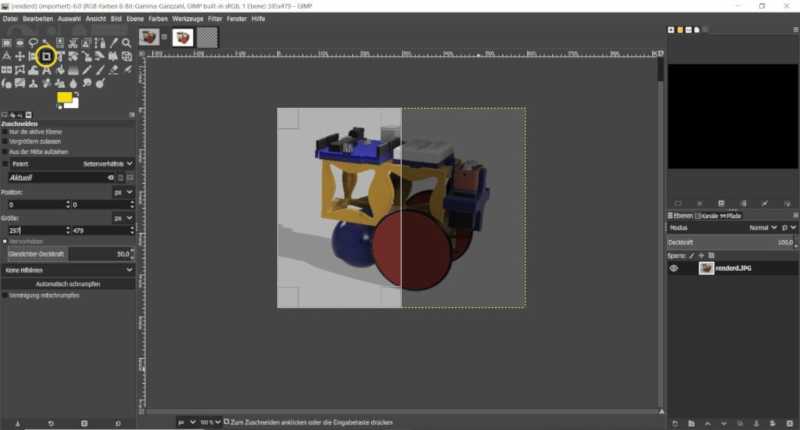Toggle the 'Hervorheben' checkbox

(5, 241)
